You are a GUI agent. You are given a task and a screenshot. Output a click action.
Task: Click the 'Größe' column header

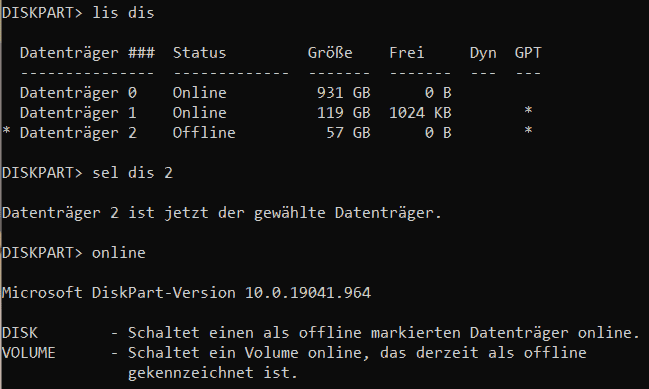pyautogui.click(x=330, y=53)
